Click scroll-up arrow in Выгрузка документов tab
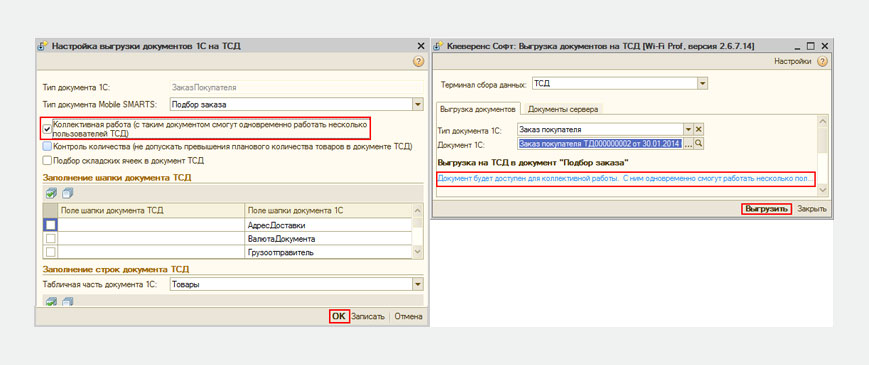Image resolution: width=869 pixels, height=365 pixels. (x=822, y=122)
